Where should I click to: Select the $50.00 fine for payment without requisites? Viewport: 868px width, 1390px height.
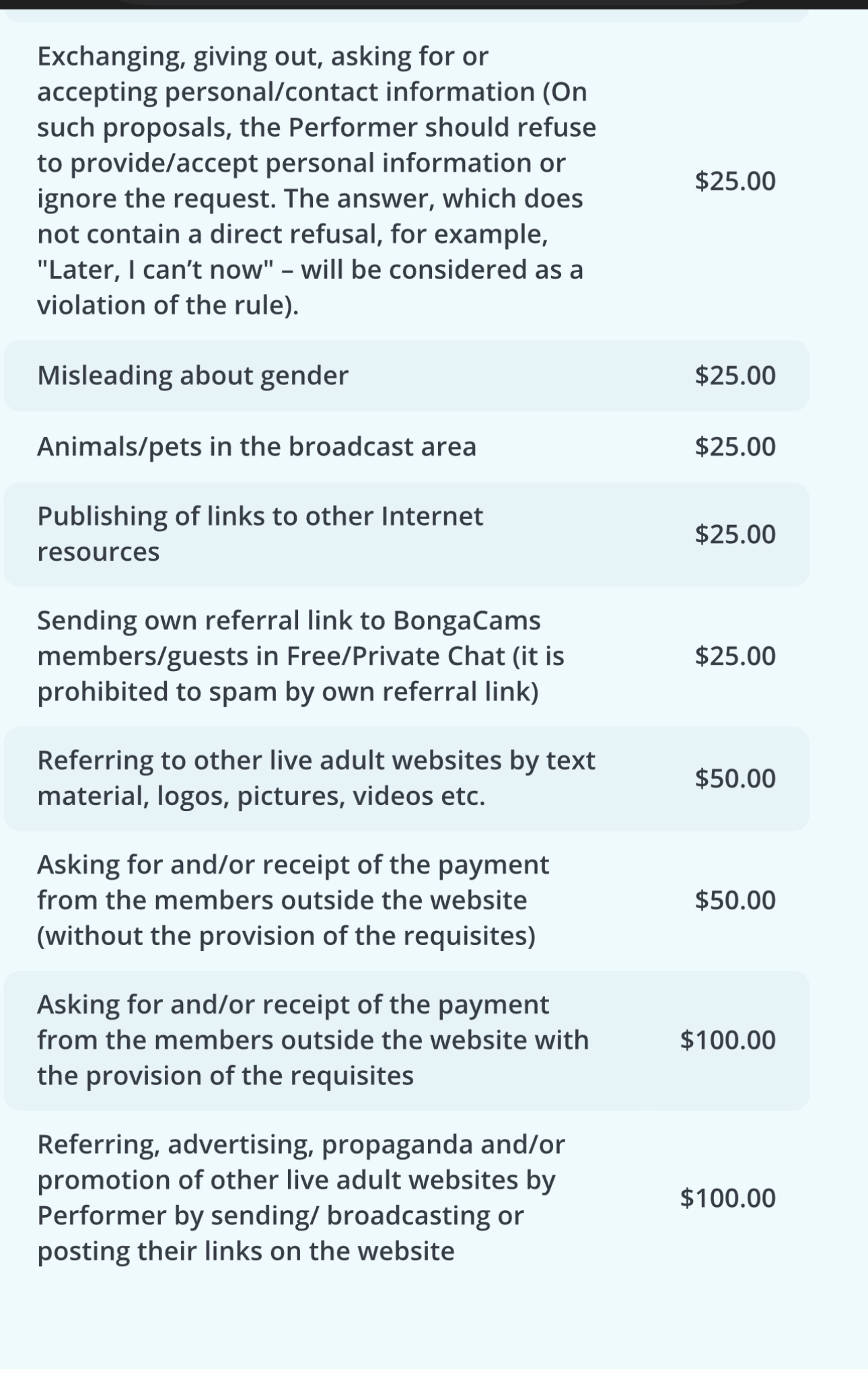pos(735,900)
